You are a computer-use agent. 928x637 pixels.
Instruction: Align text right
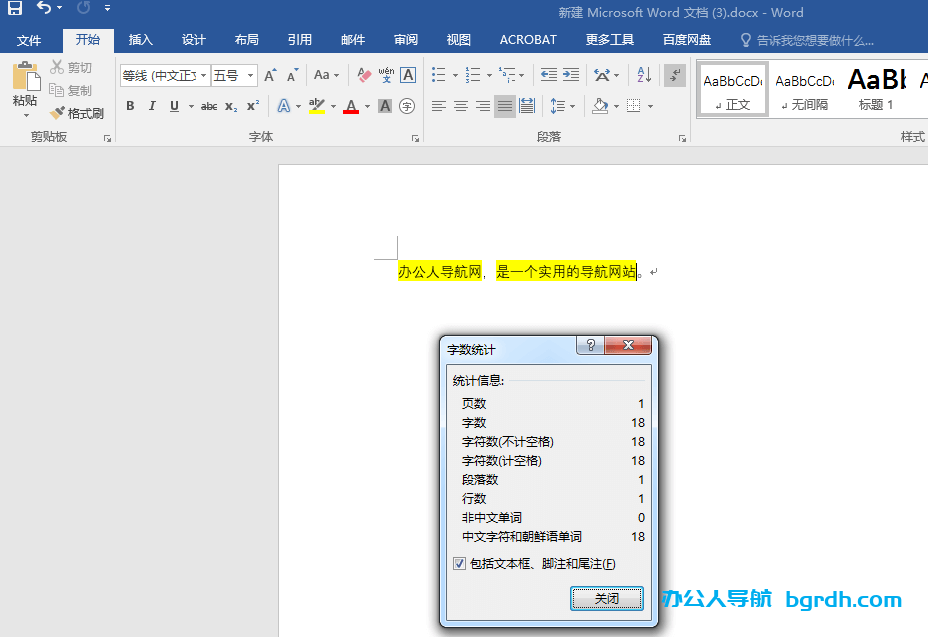click(x=483, y=106)
